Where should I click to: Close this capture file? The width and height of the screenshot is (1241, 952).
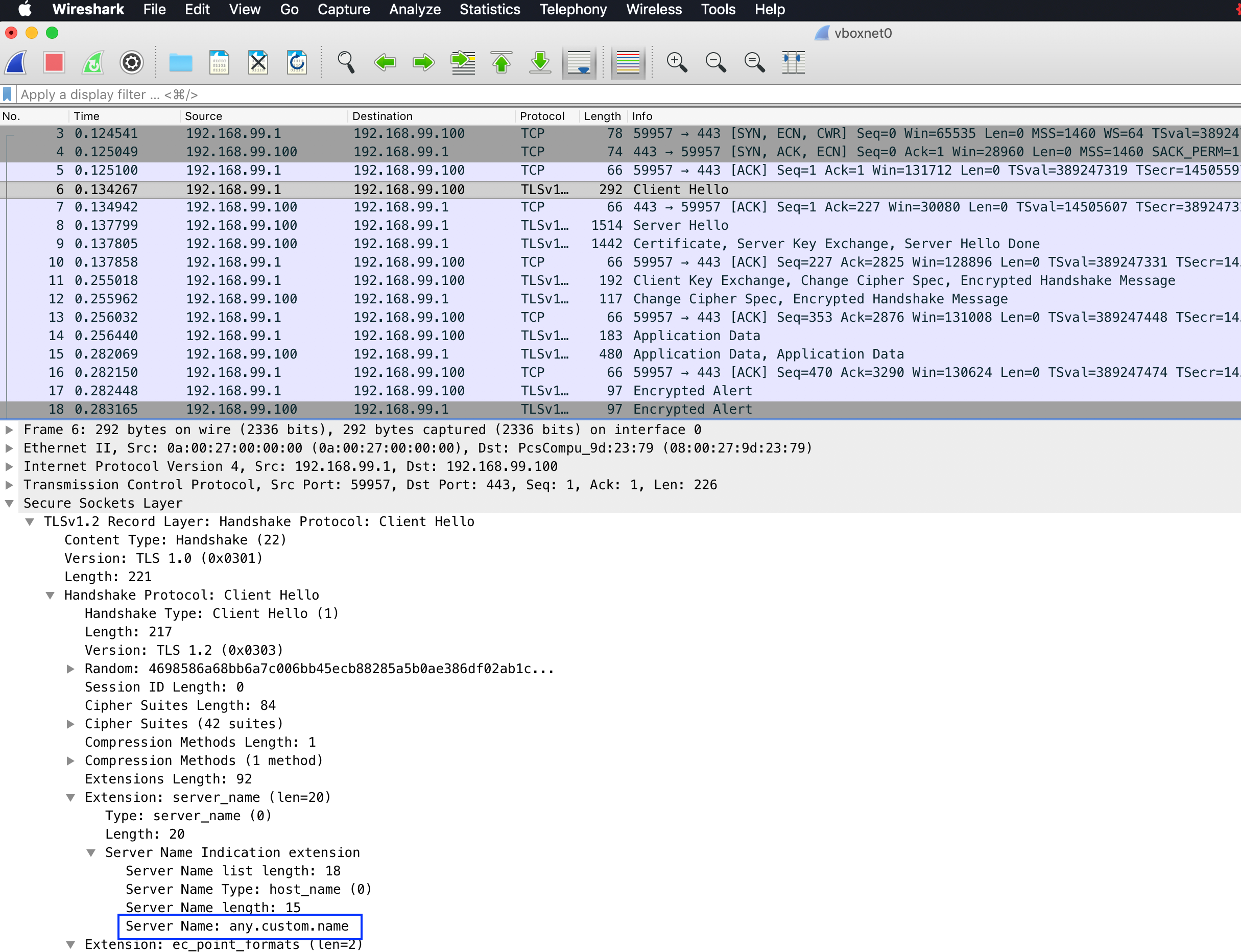258,62
